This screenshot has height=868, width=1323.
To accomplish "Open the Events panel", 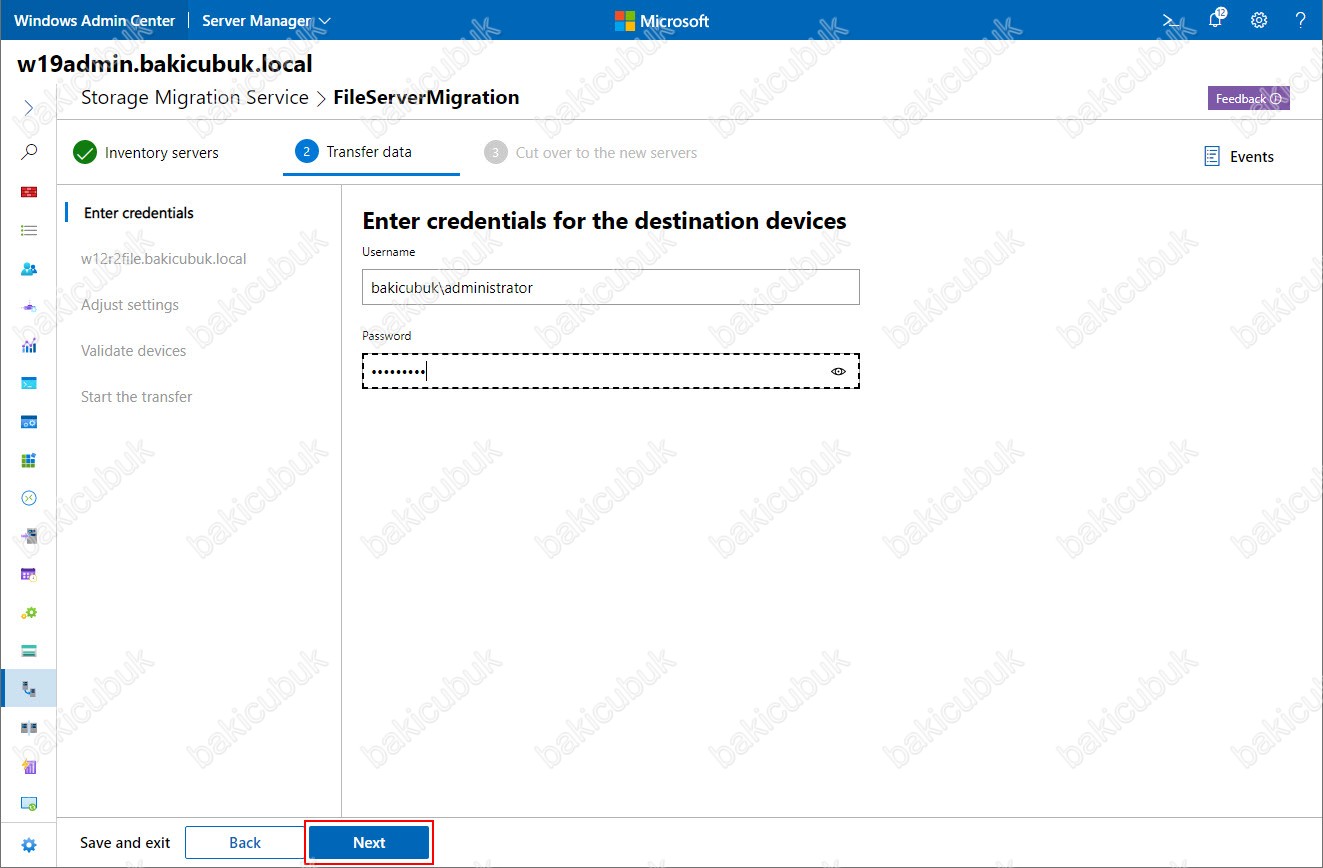I will coord(1239,156).
